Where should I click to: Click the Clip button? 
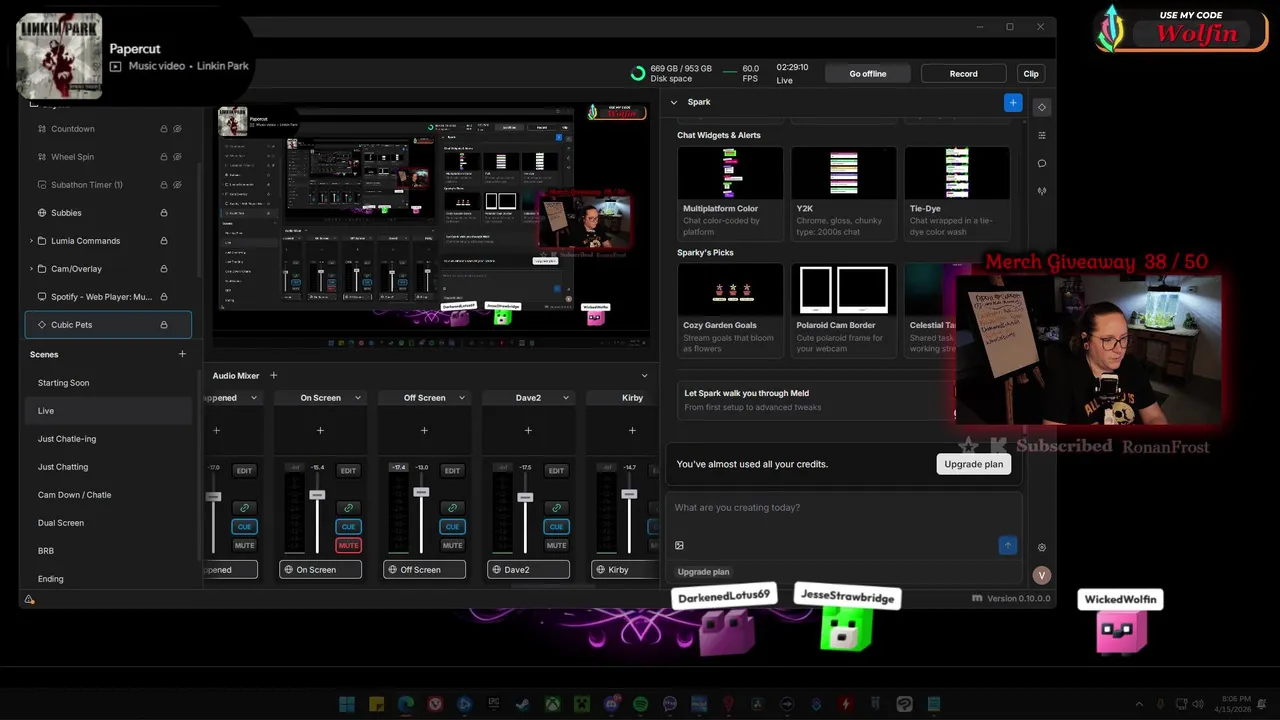1031,73
